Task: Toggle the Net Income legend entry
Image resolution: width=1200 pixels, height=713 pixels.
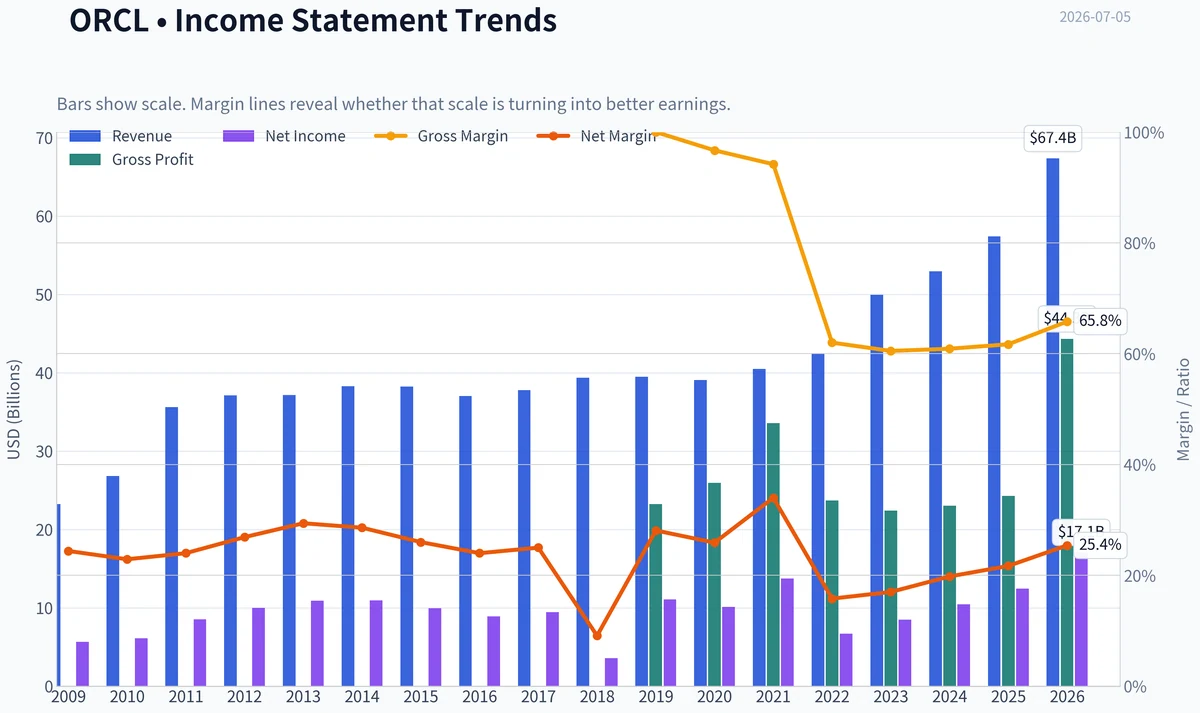Action: (284, 136)
